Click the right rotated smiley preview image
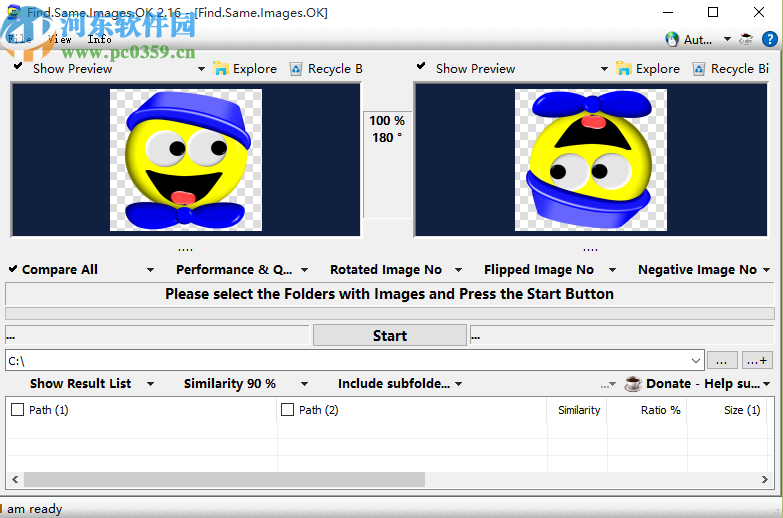This screenshot has height=518, width=783. coord(591,160)
